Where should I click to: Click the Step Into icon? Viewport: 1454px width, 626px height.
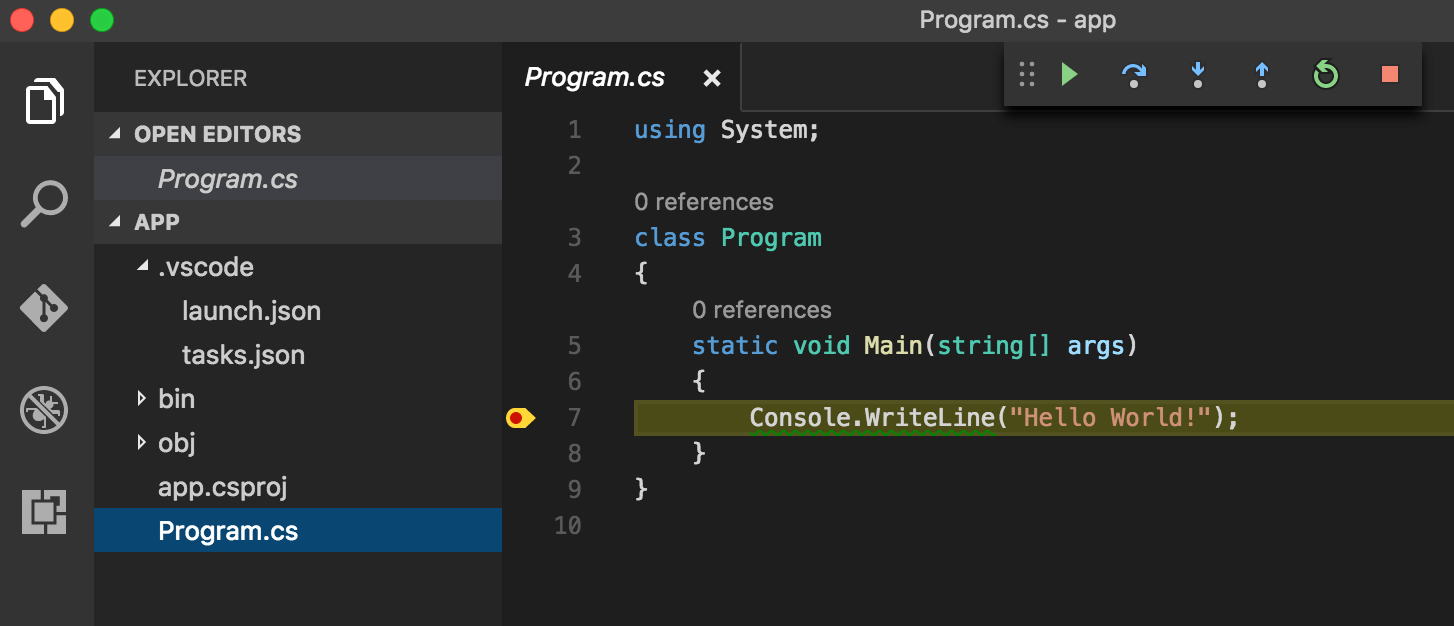pos(1197,75)
